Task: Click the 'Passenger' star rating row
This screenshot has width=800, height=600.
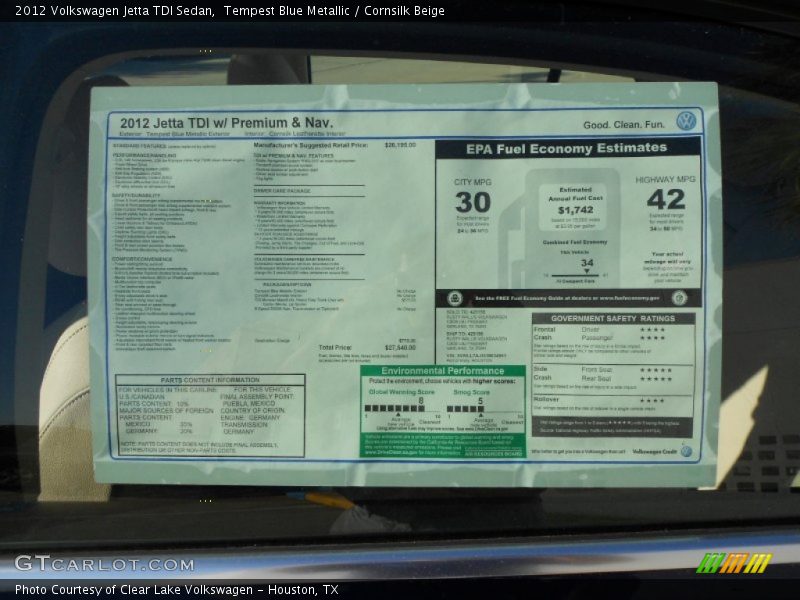Action: click(x=623, y=338)
